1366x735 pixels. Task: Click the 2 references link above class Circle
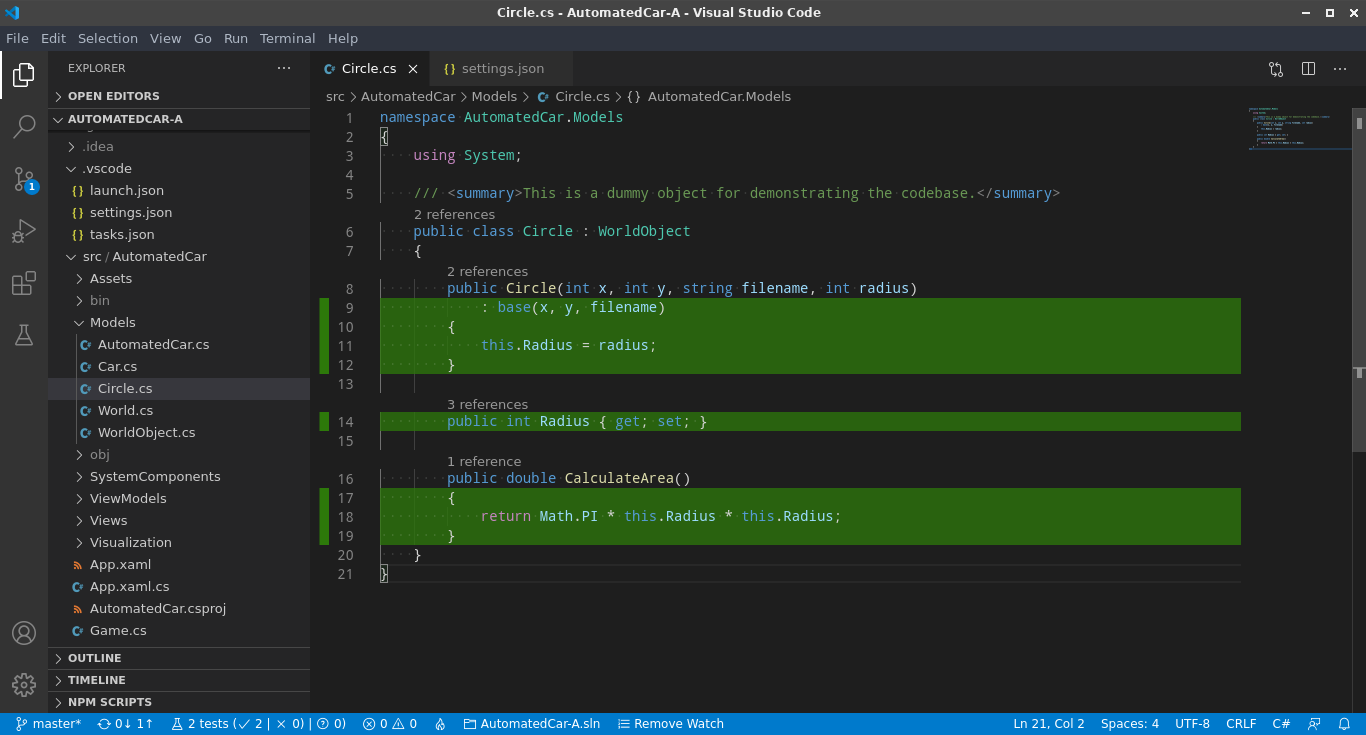click(x=454, y=214)
